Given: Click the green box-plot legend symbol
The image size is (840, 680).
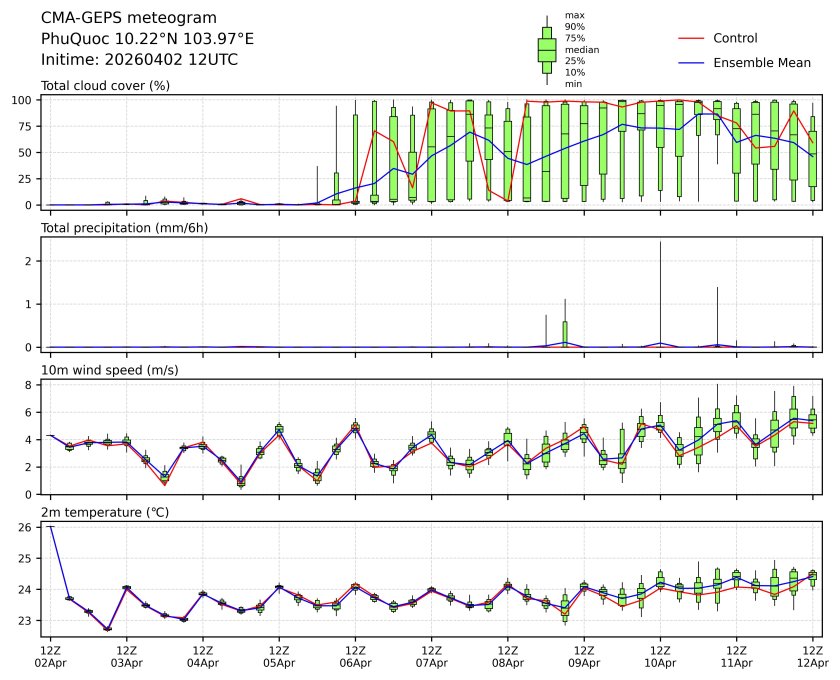Looking at the screenshot, I should [547, 50].
